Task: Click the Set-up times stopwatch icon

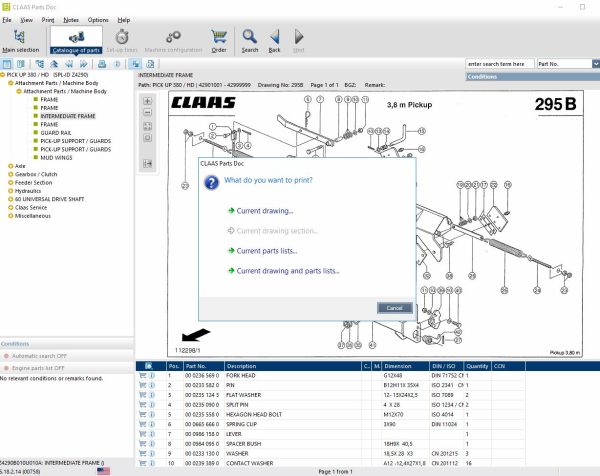Action: pos(122,41)
